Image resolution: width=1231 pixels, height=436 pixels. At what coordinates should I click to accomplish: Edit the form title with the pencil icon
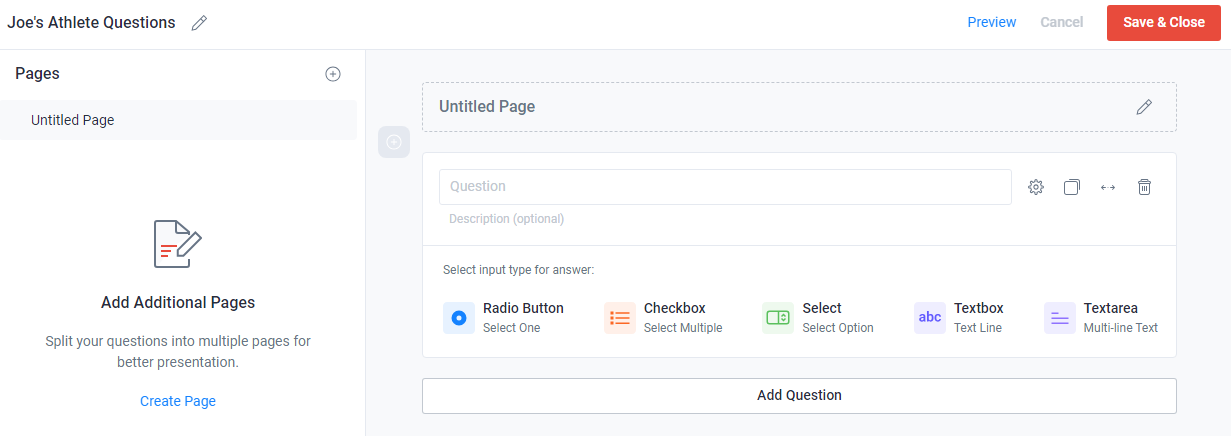coord(199,23)
